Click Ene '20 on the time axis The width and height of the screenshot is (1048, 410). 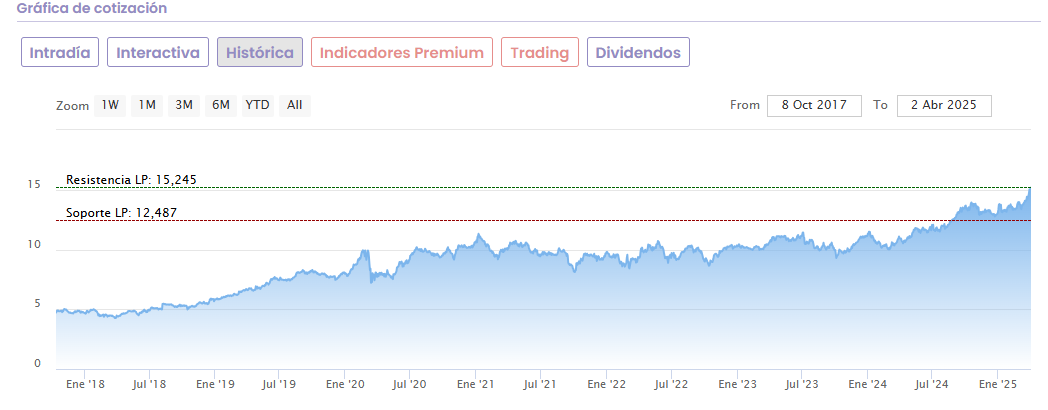pos(349,384)
